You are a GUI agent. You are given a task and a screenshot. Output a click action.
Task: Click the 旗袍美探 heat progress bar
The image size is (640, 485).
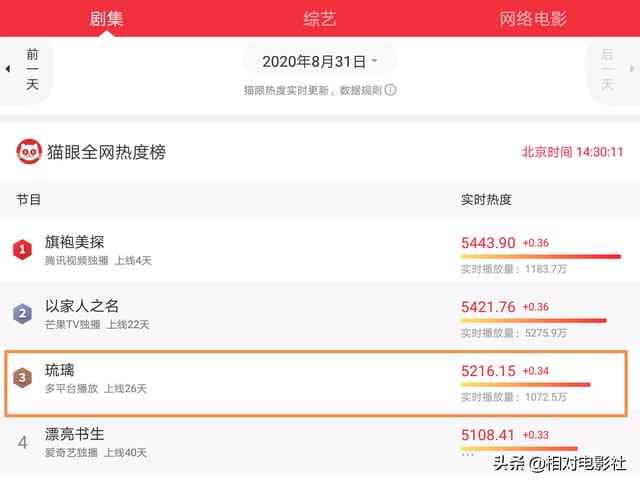[541, 257]
